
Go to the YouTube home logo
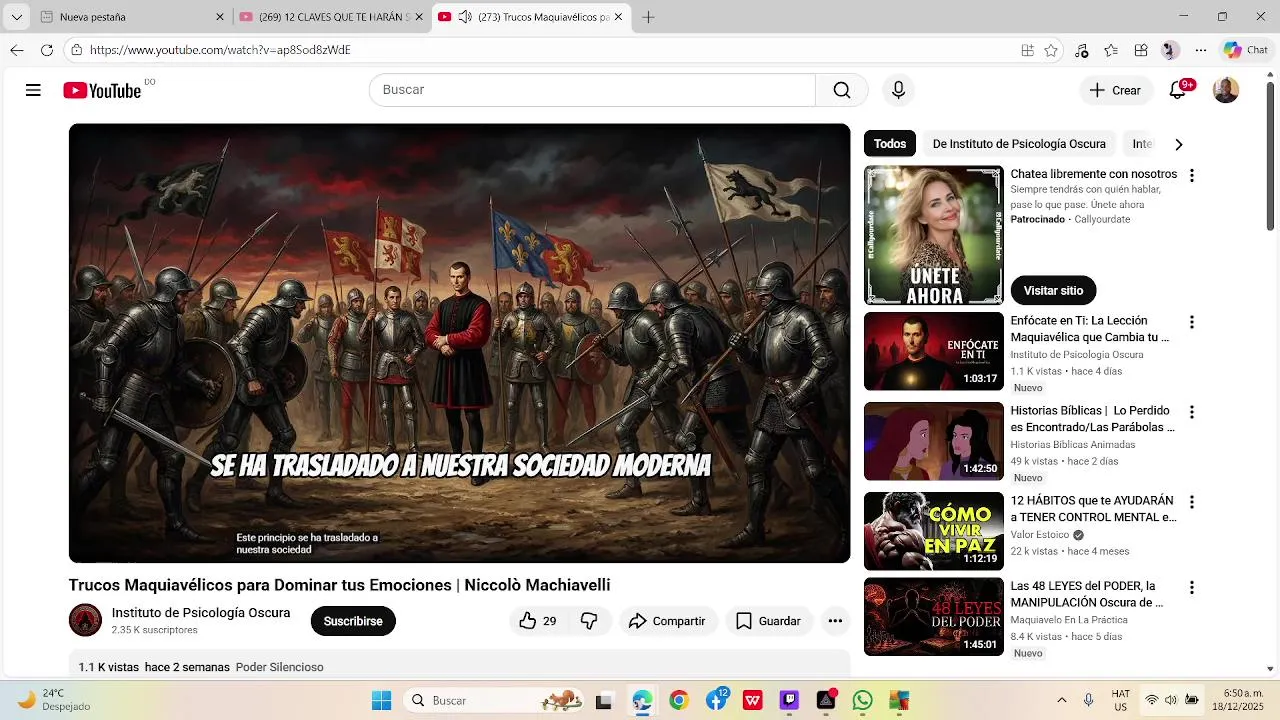102,91
